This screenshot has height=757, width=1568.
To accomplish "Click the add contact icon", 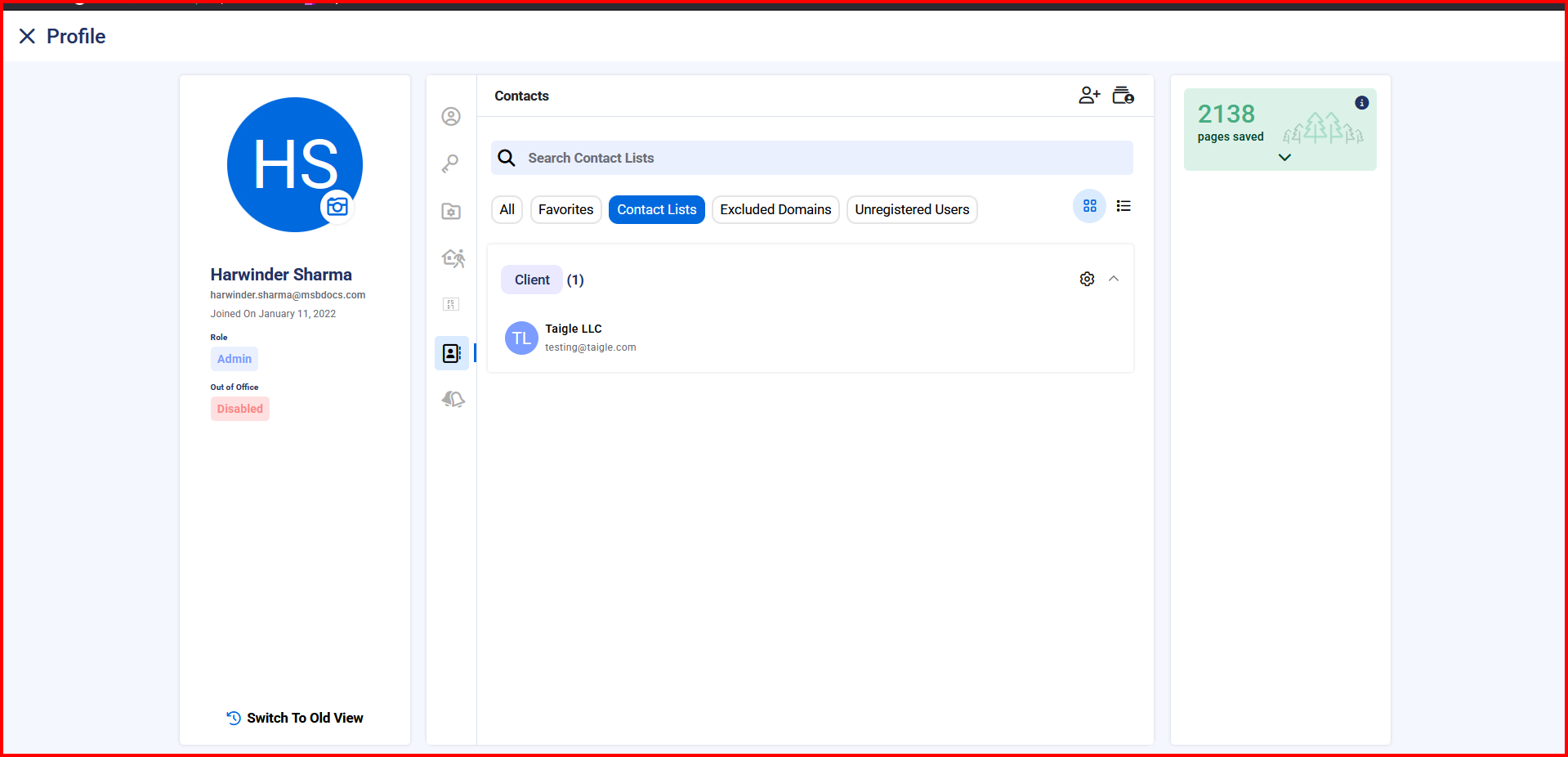I will click(x=1088, y=96).
